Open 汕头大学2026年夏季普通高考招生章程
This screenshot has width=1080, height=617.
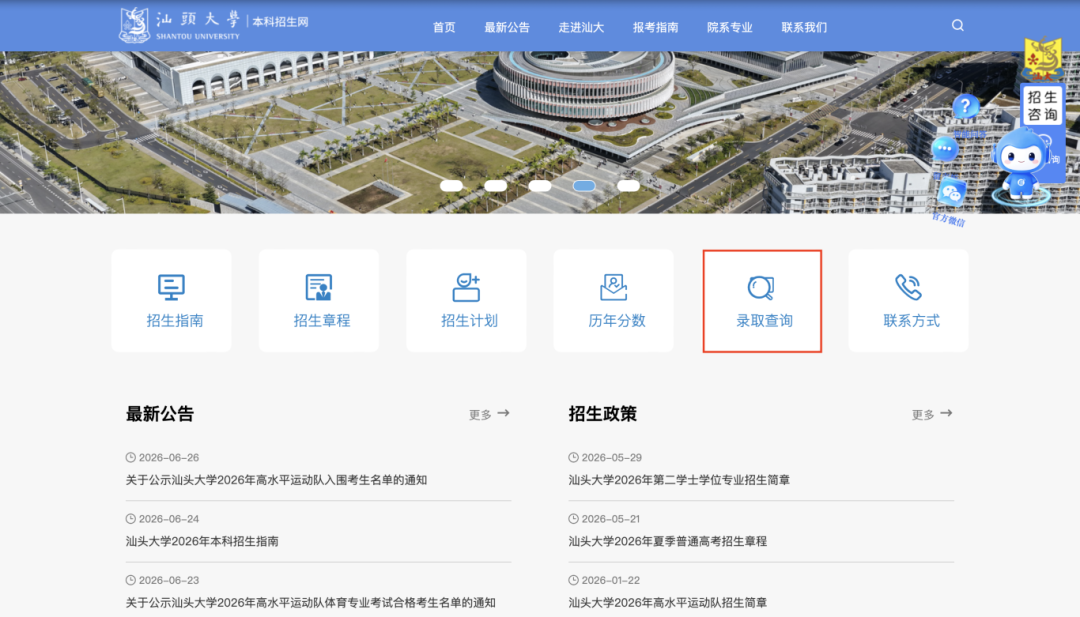point(667,541)
